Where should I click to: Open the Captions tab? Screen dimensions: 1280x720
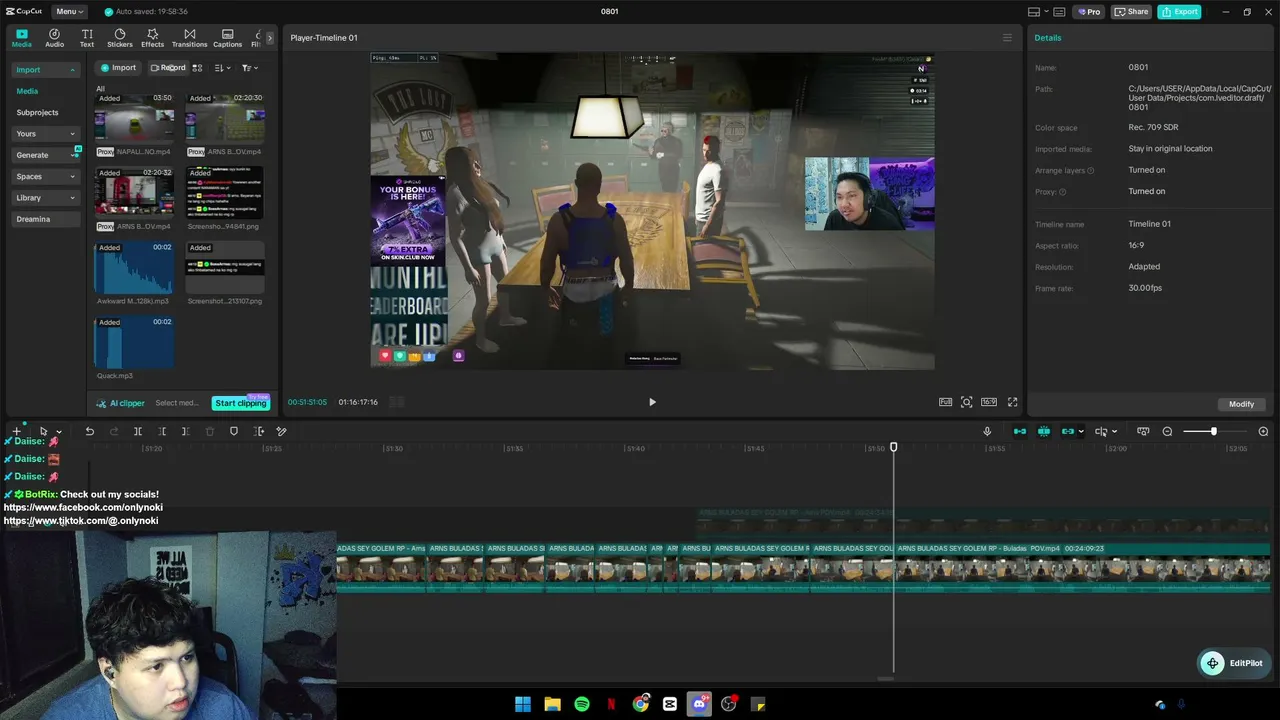coord(227,38)
